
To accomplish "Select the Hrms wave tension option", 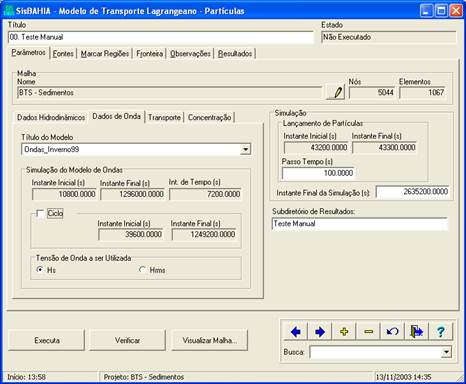I will point(142,269).
